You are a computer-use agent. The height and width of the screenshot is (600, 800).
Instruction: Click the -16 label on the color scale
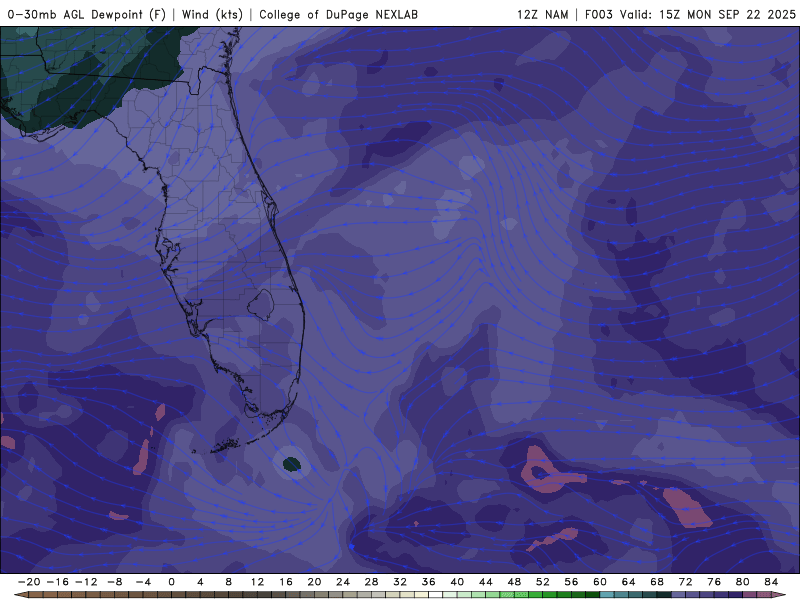(57, 582)
